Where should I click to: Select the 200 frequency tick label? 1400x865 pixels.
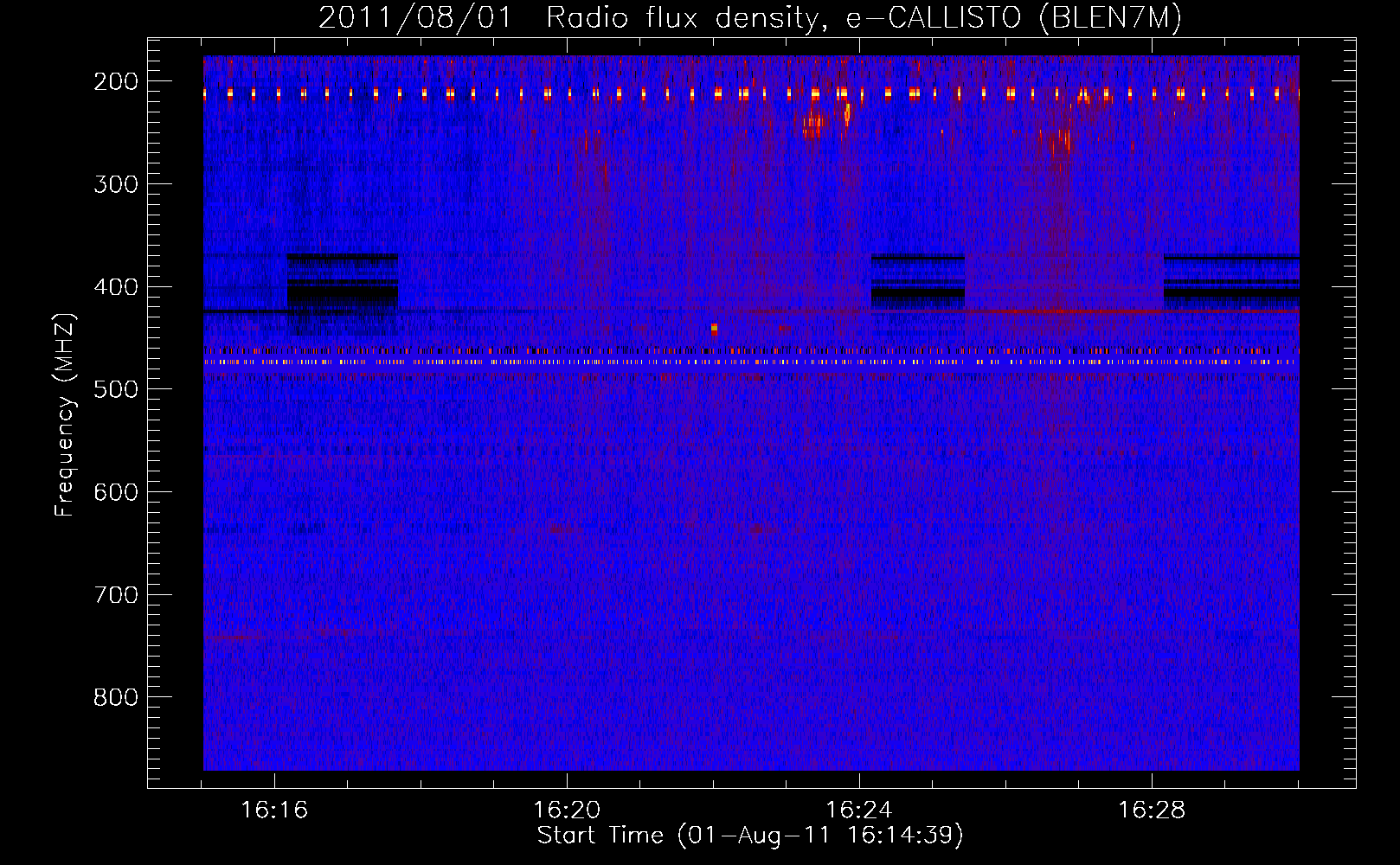[x=116, y=81]
